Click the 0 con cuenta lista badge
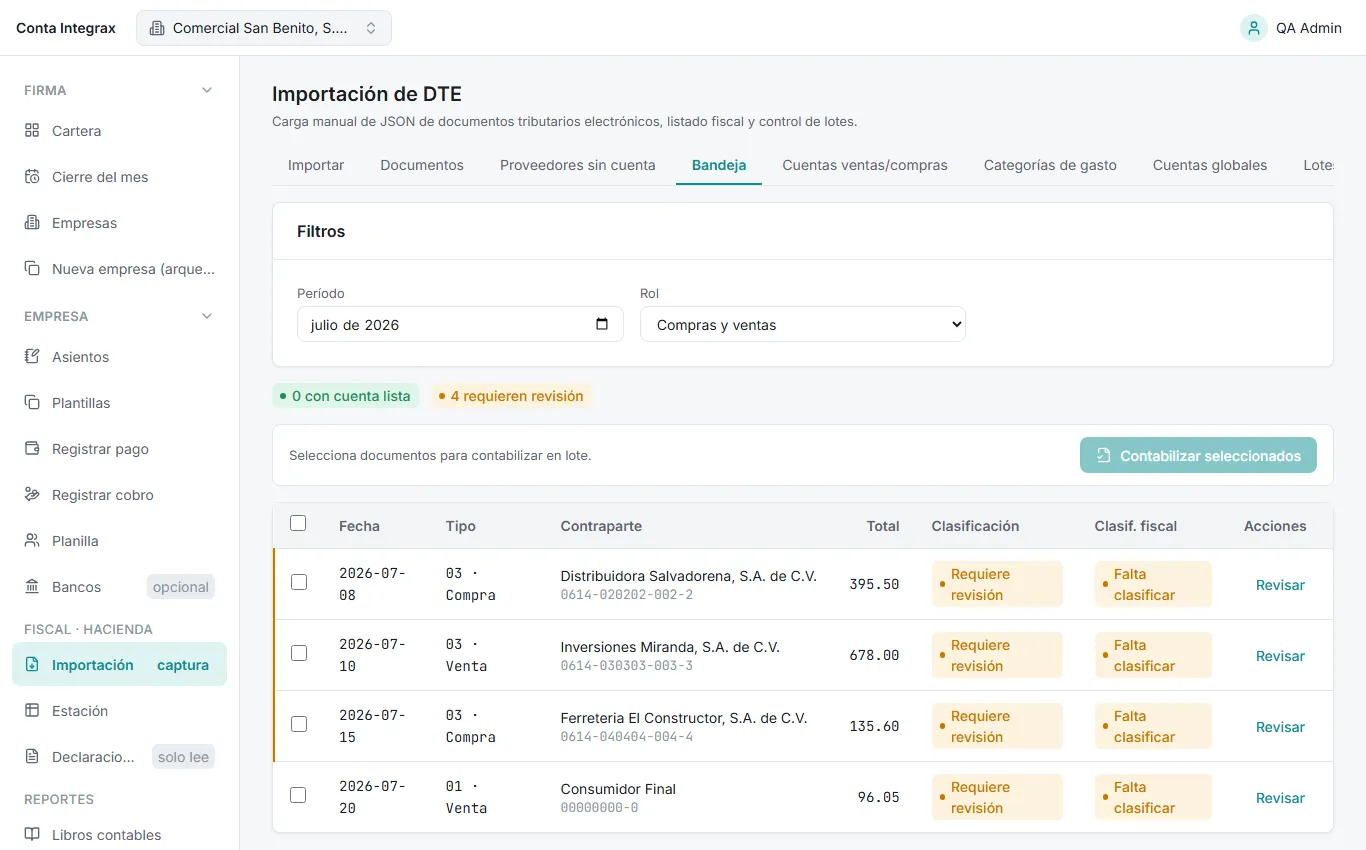The width and height of the screenshot is (1366, 850). click(345, 396)
